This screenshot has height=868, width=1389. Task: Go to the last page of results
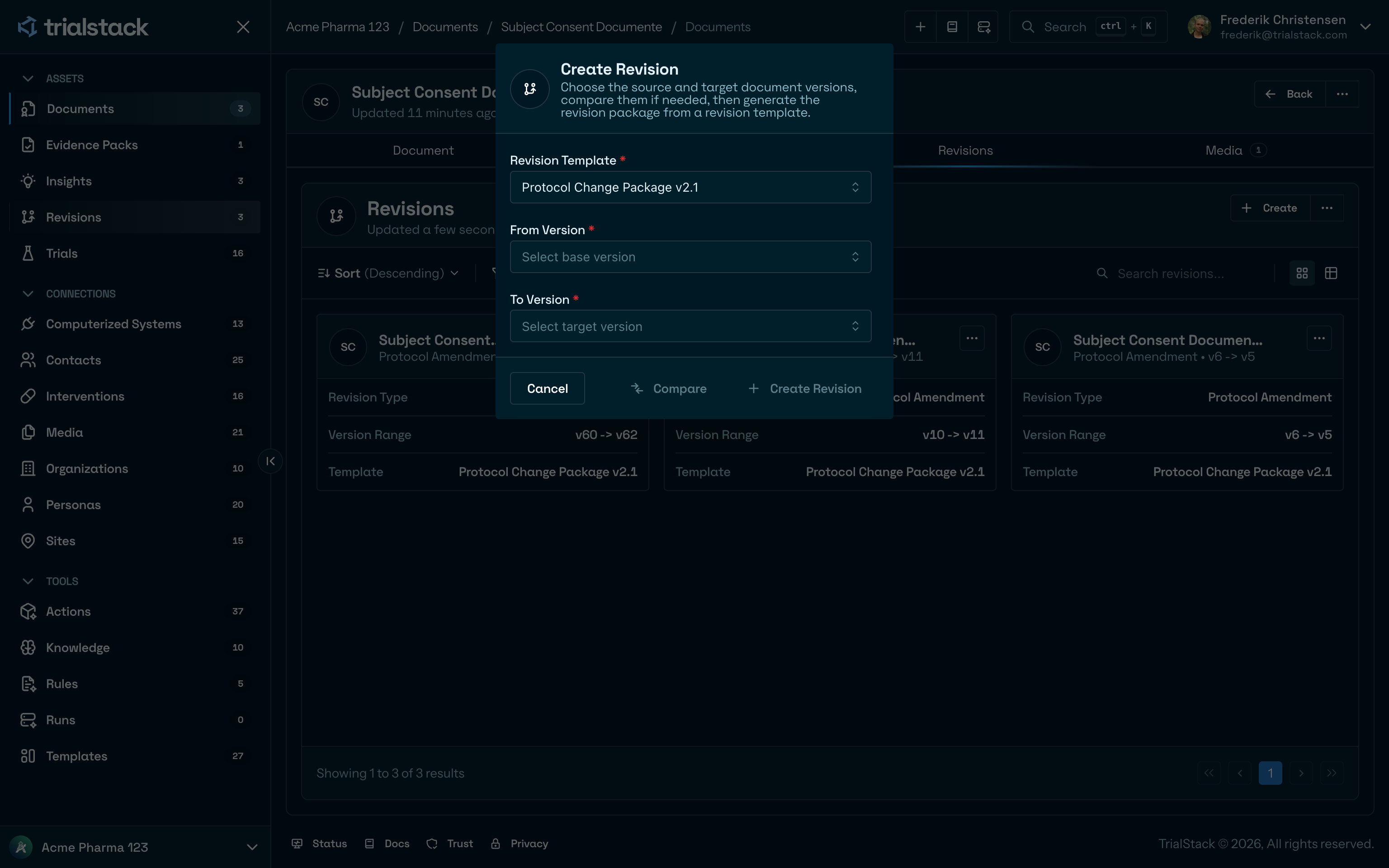coord(1332,773)
